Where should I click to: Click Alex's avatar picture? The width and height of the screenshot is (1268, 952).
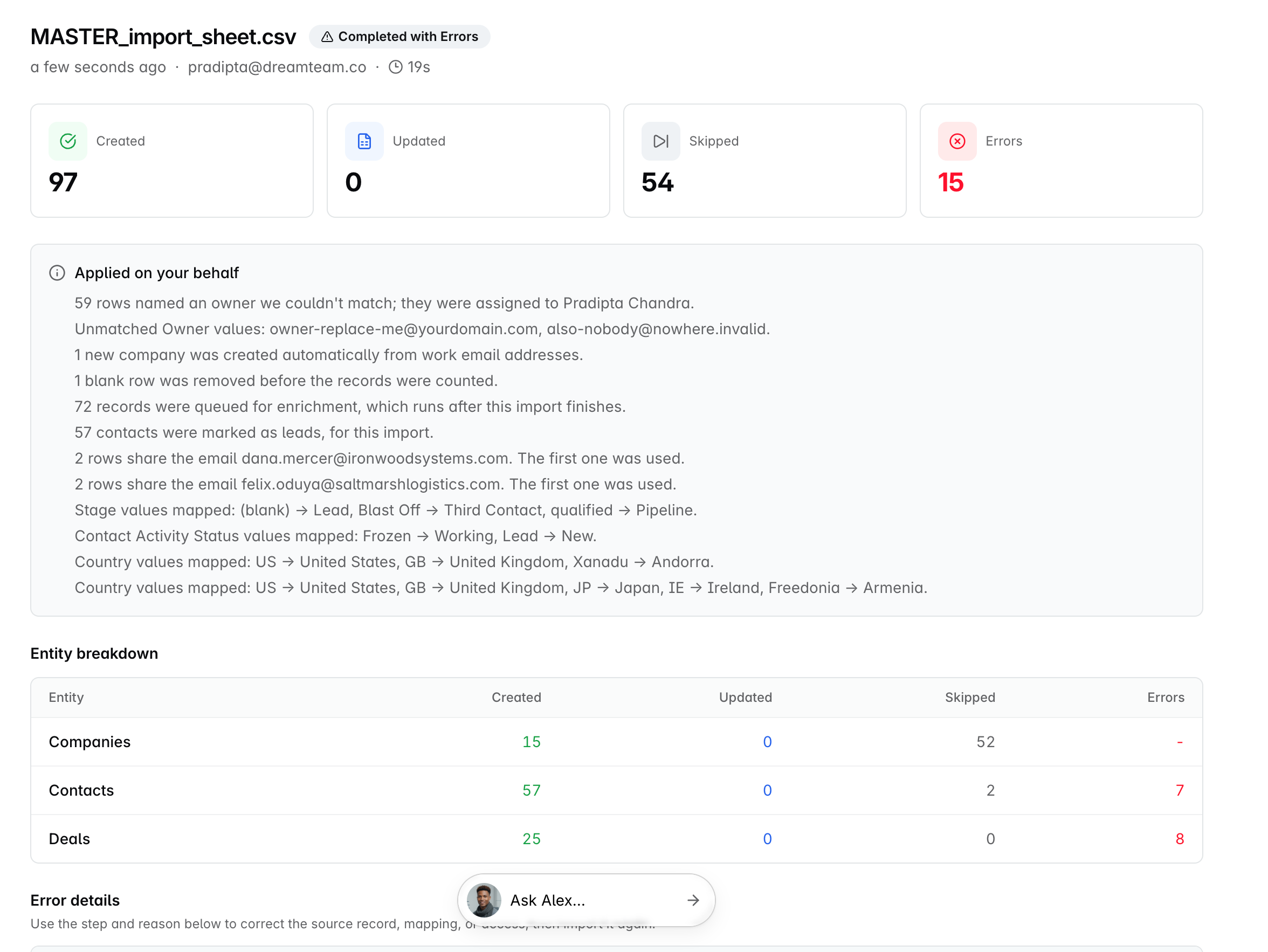(x=484, y=900)
